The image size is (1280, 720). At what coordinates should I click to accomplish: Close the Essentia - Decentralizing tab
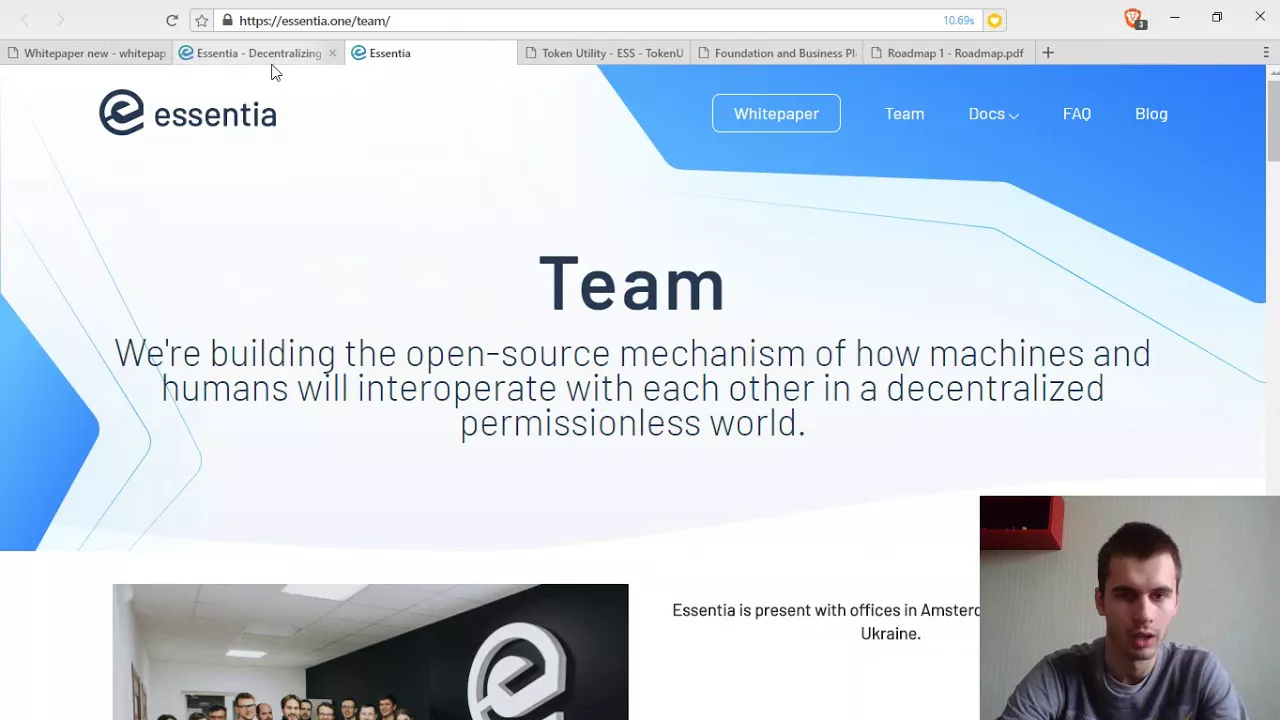click(x=332, y=53)
